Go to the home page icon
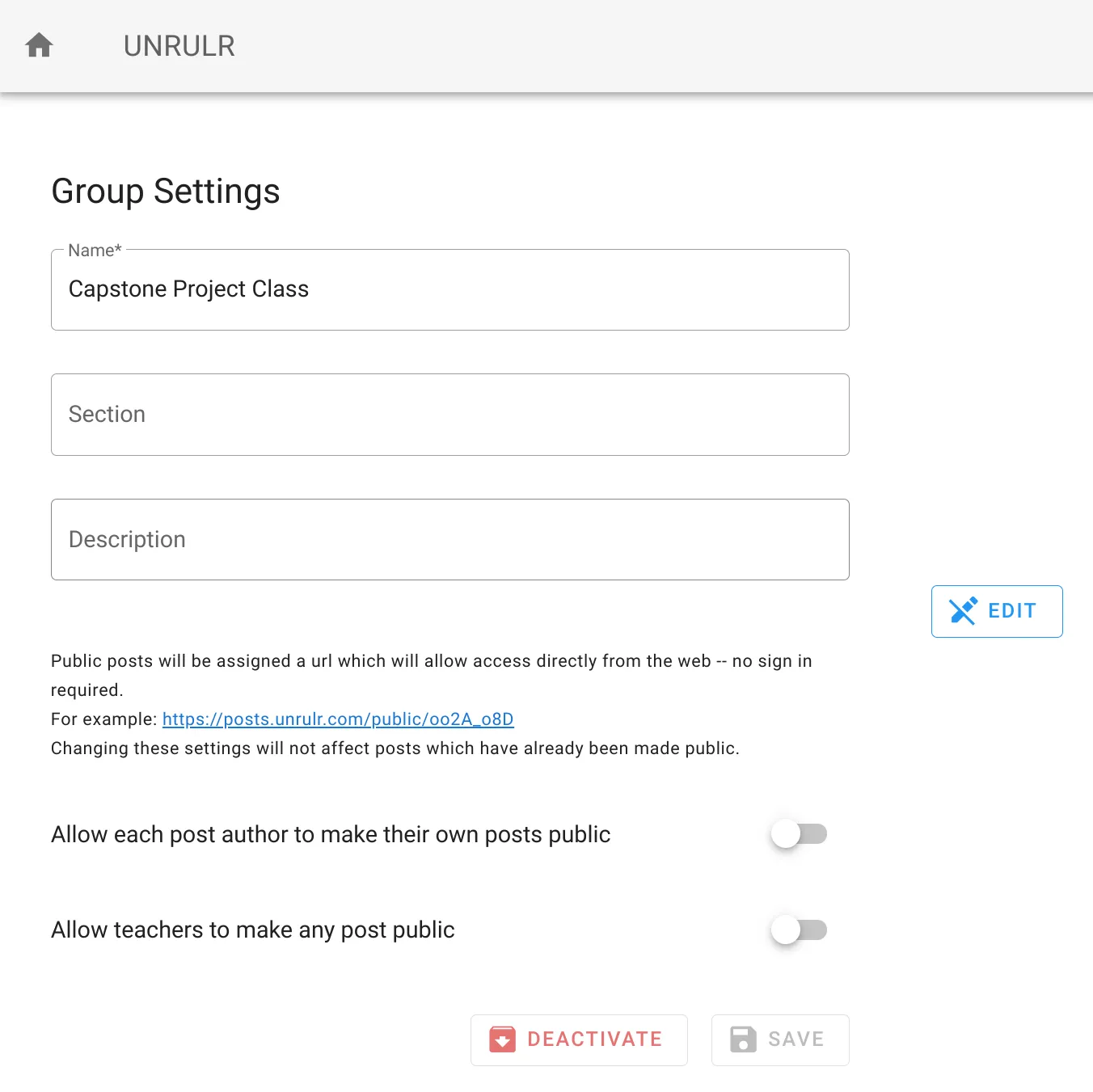The width and height of the screenshot is (1093, 1092). pos(39,45)
